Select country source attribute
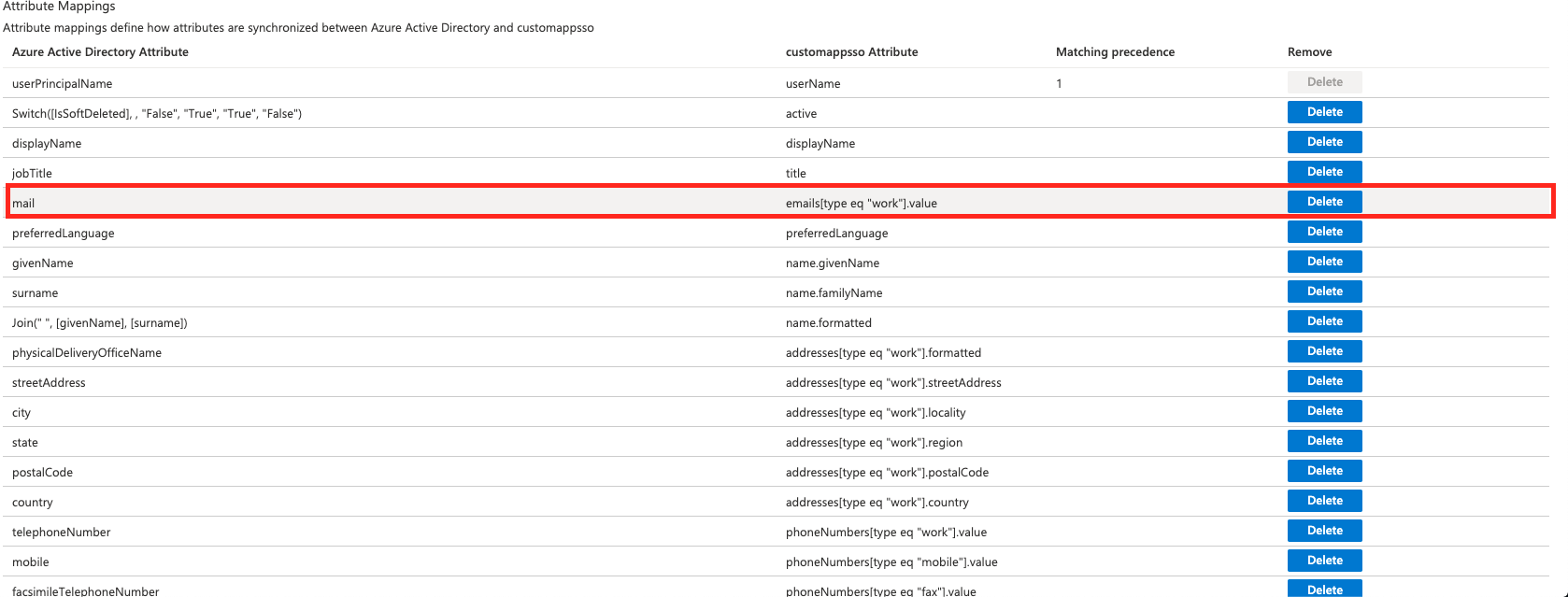 [x=33, y=503]
